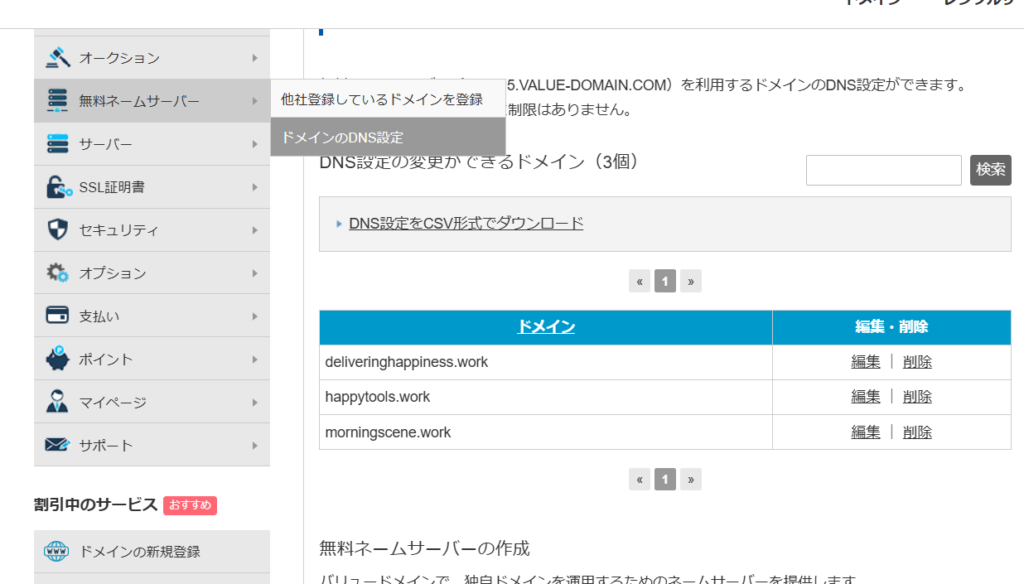
Task: Sort by the ドメイン column header
Action: tap(545, 327)
